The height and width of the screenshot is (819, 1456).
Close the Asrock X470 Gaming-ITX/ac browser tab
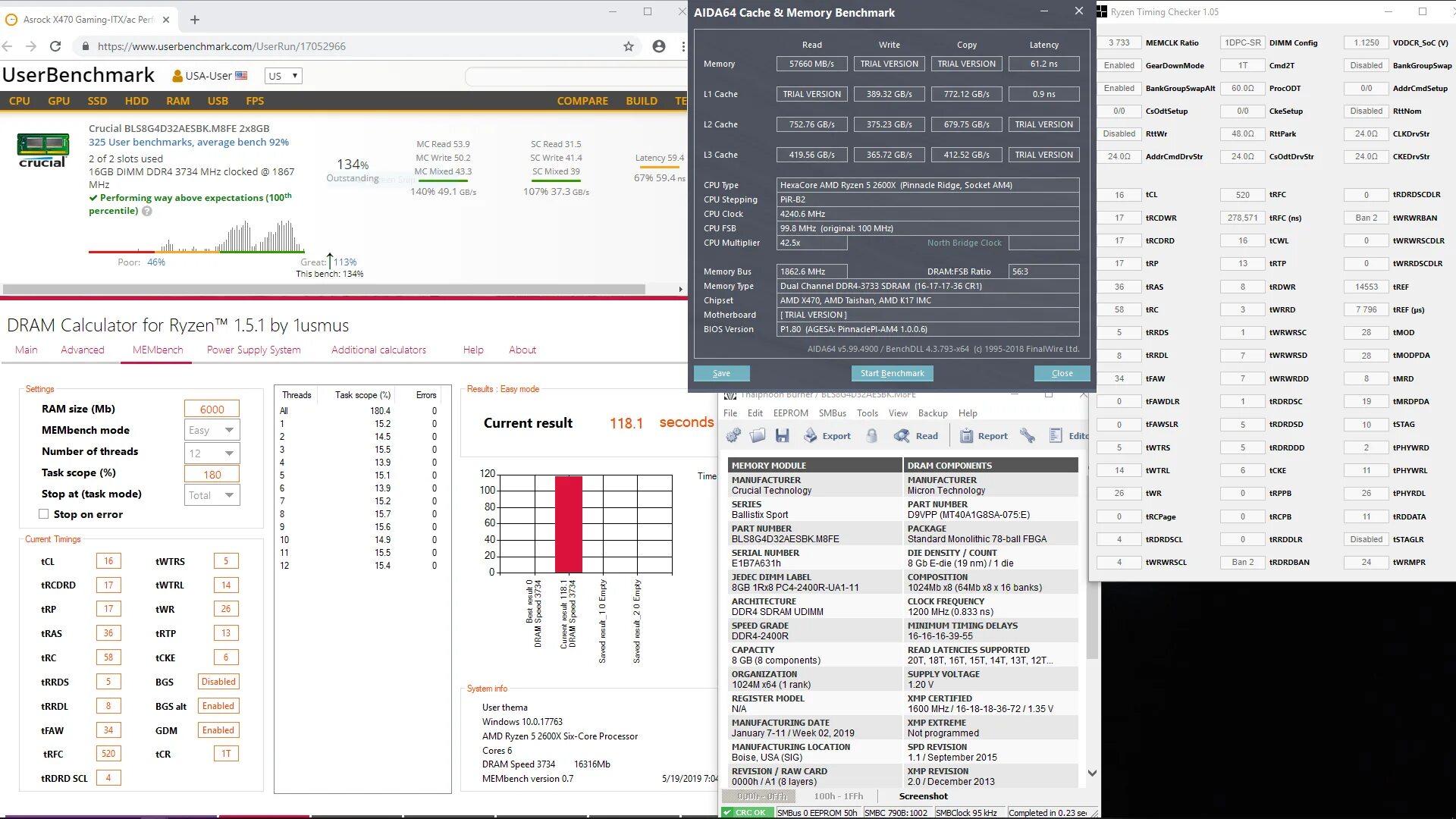pos(166,20)
